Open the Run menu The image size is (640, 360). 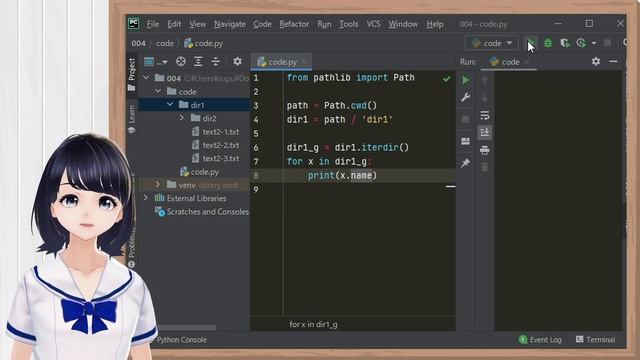click(324, 24)
